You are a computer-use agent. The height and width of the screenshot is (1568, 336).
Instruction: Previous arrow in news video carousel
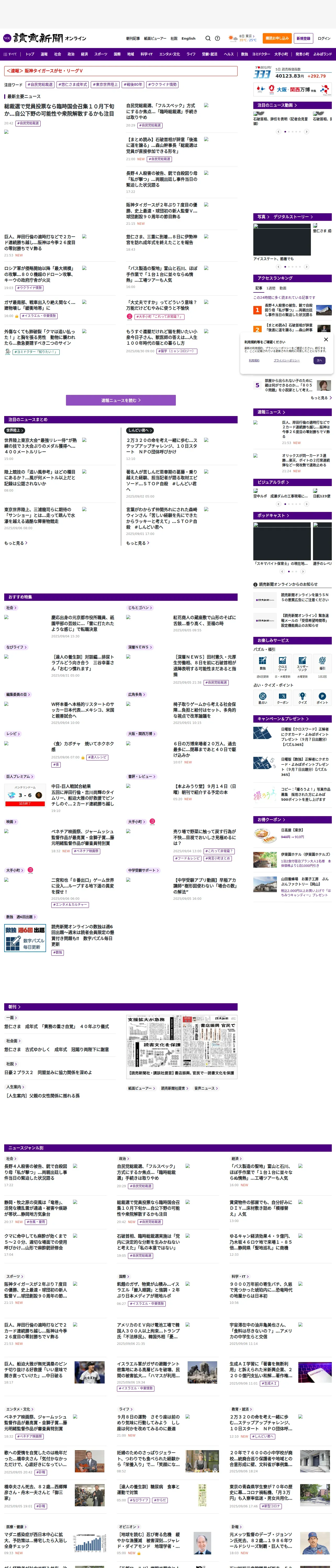[279, 131]
